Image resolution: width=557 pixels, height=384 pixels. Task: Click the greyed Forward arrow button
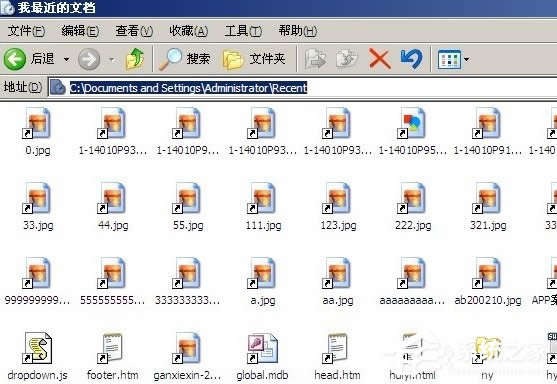point(89,59)
